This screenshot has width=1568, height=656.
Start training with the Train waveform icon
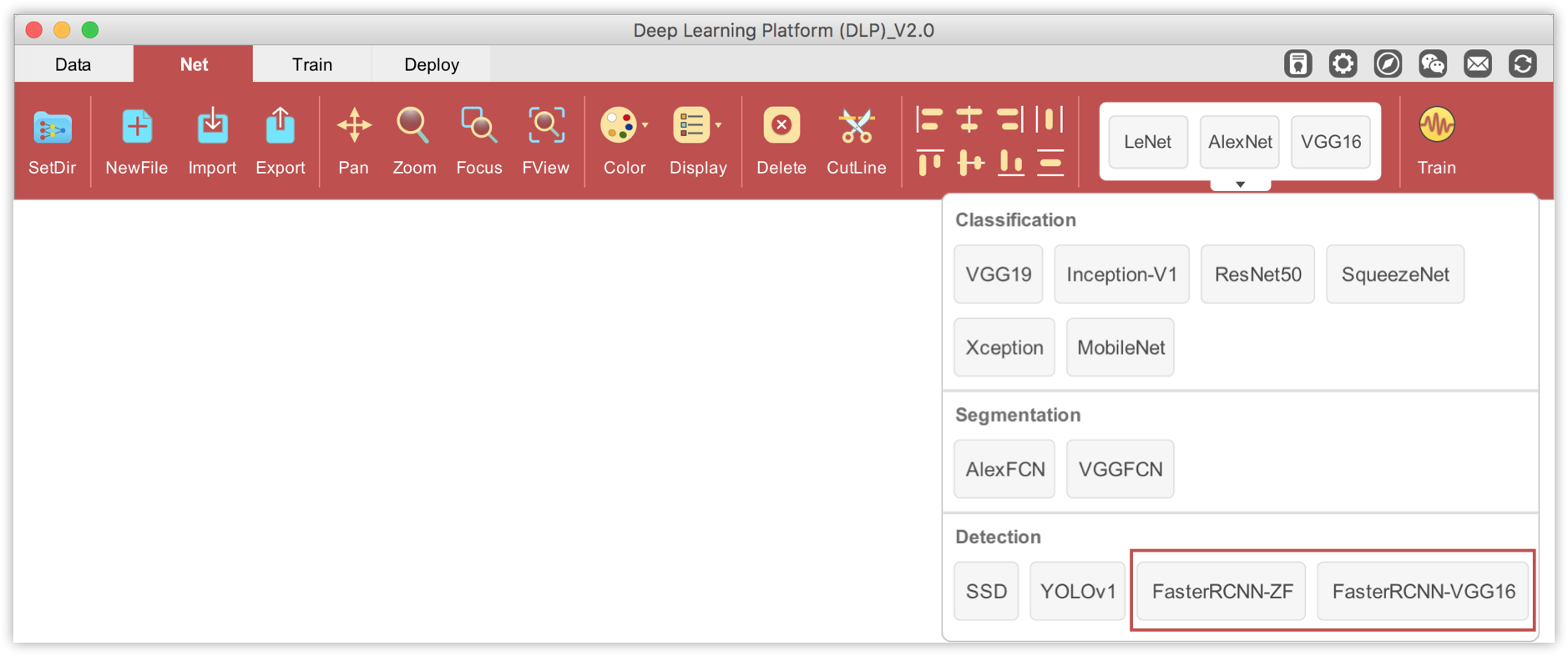(x=1436, y=127)
